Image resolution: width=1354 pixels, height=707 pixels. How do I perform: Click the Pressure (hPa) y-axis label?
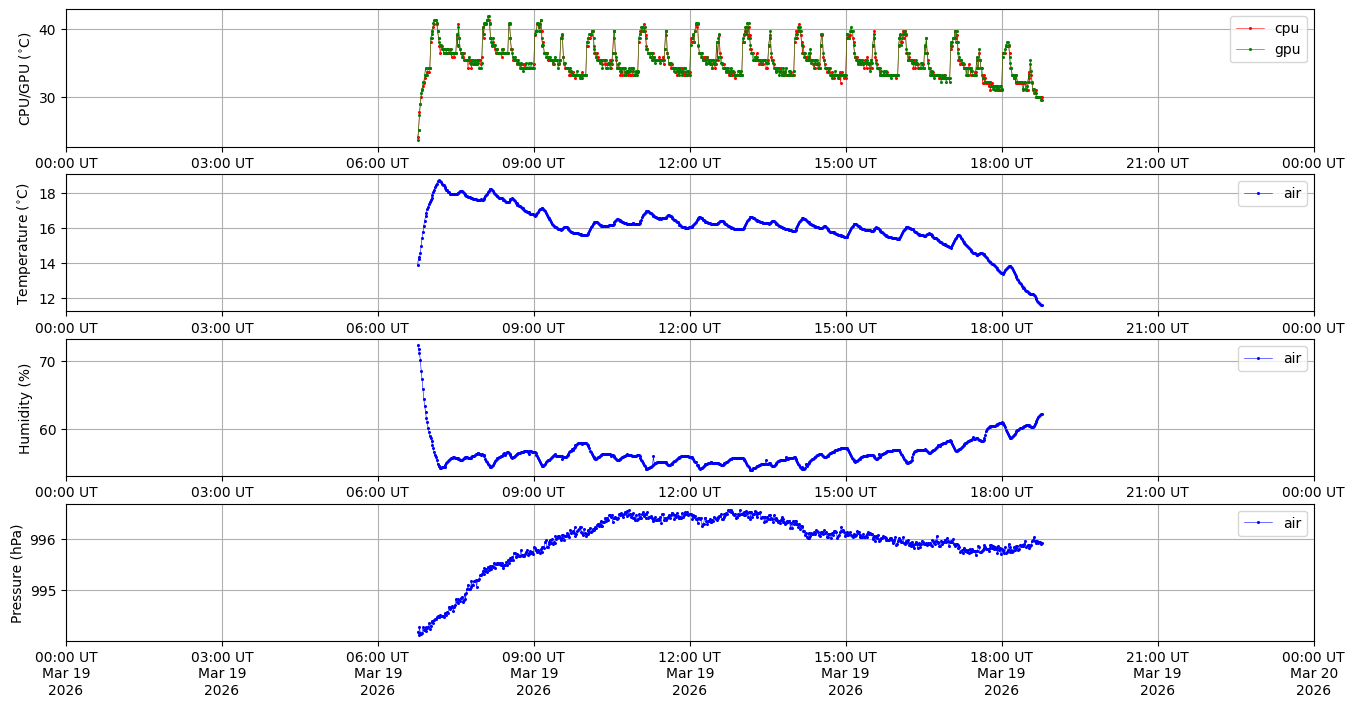point(17,573)
